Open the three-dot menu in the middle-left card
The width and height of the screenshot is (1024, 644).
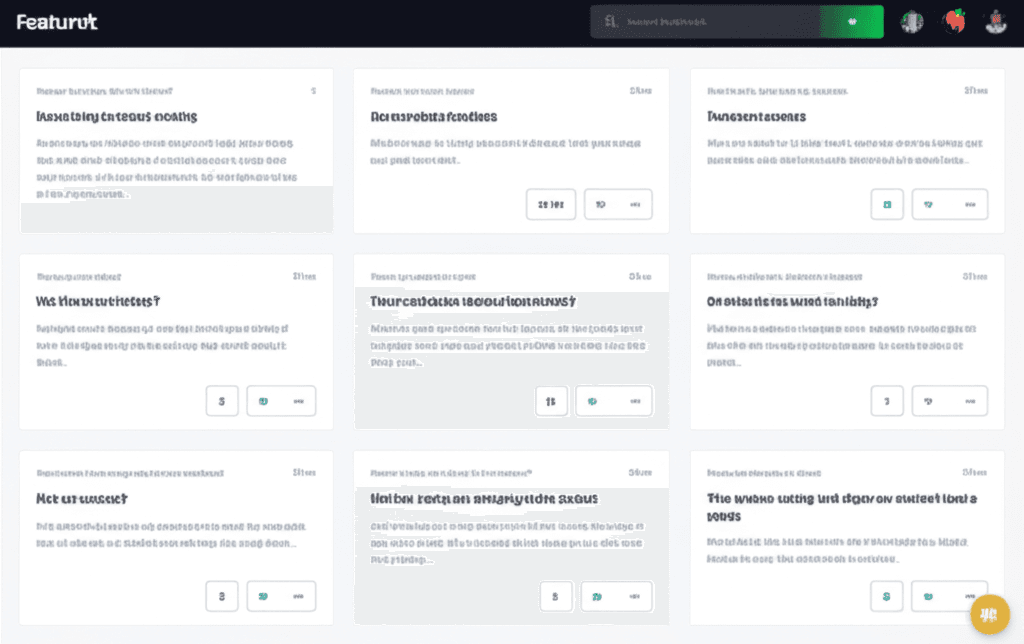point(298,401)
